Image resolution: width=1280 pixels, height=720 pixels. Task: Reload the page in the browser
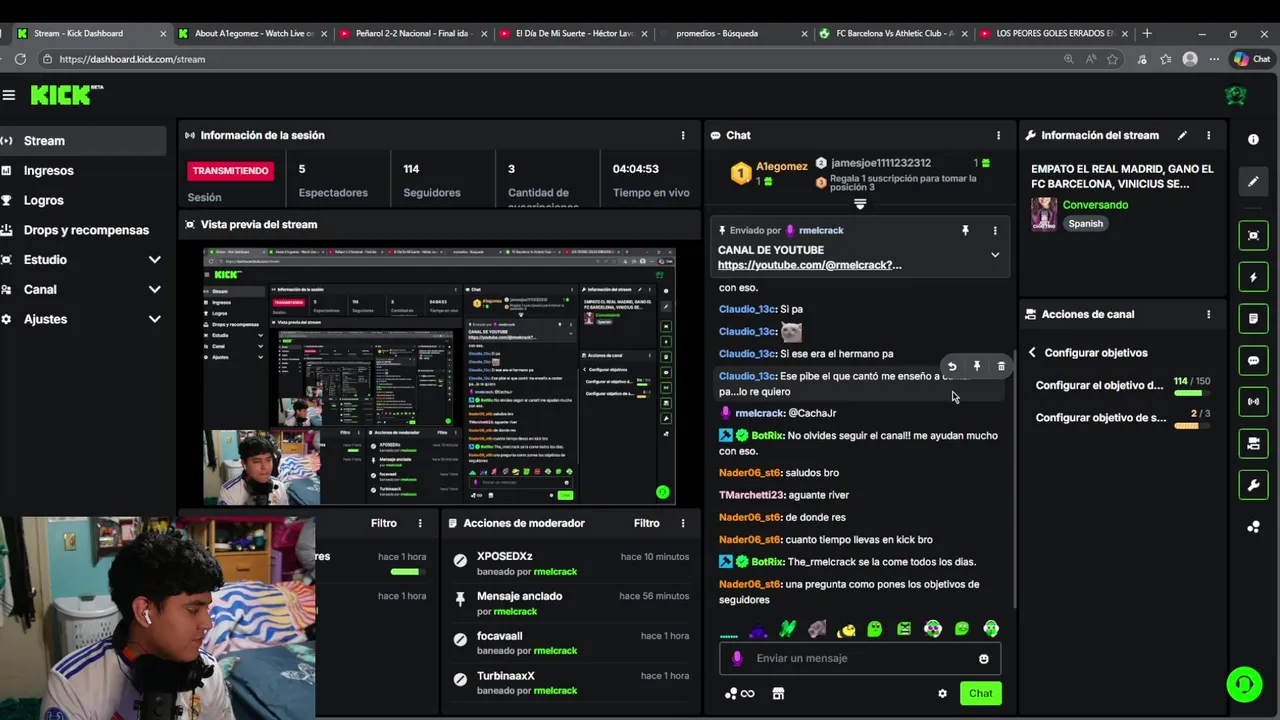[x=20, y=59]
